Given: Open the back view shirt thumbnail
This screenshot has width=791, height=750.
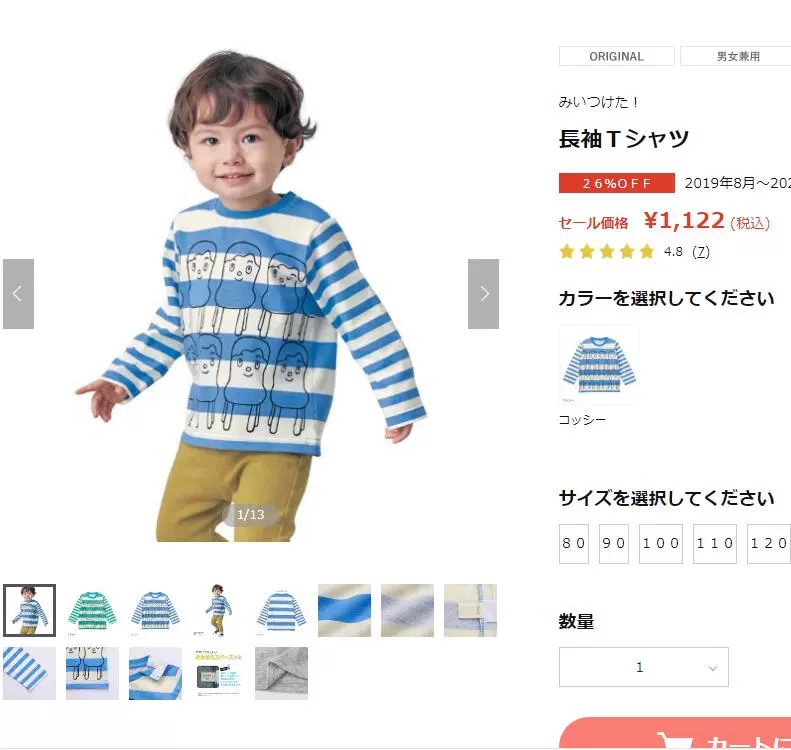Looking at the screenshot, I should pos(281,610).
